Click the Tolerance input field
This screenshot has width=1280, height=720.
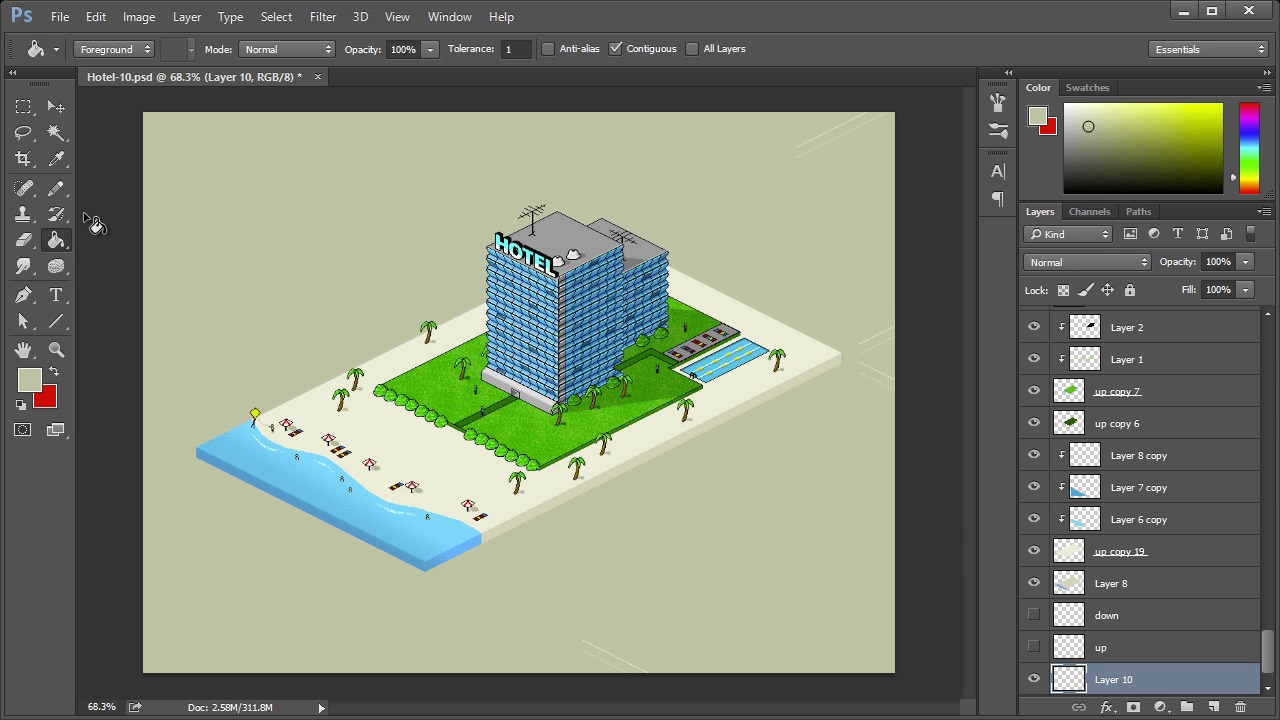click(x=515, y=49)
